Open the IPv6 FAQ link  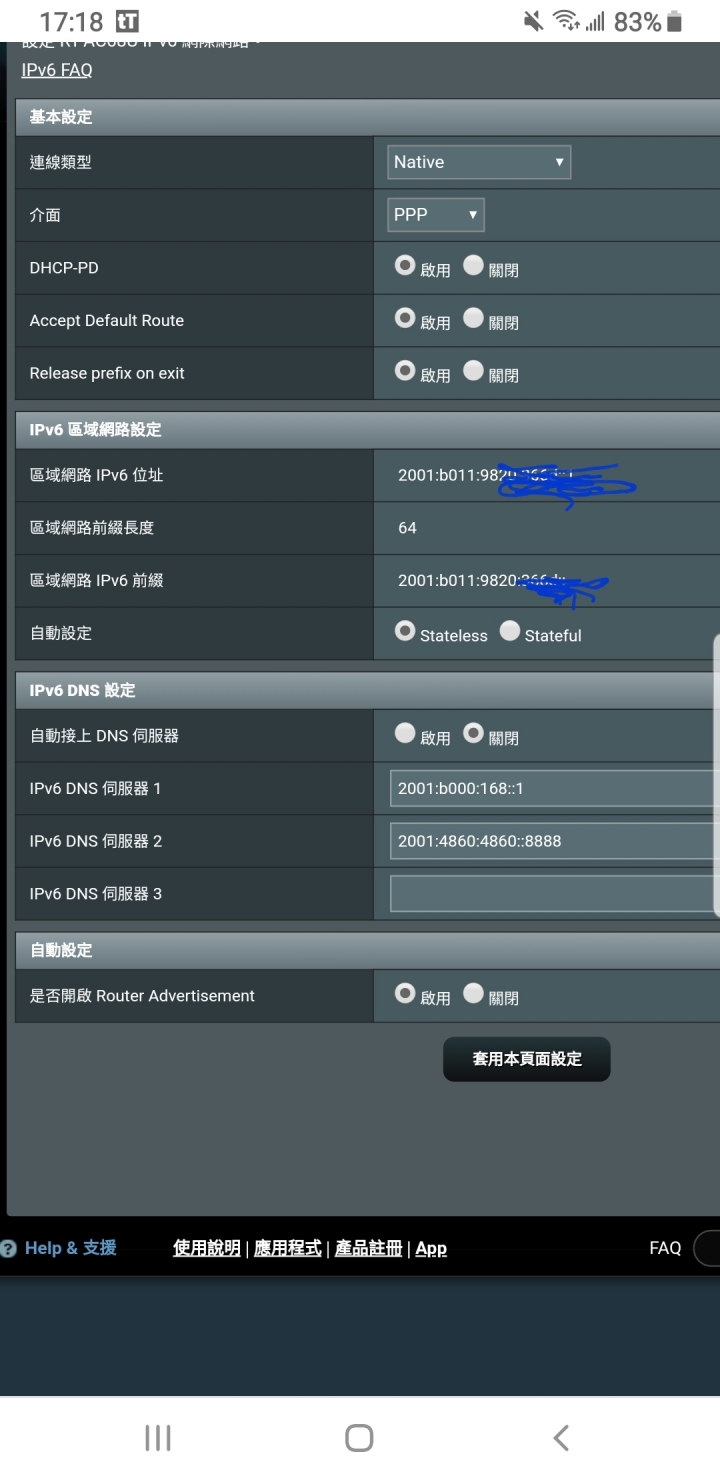pos(57,70)
